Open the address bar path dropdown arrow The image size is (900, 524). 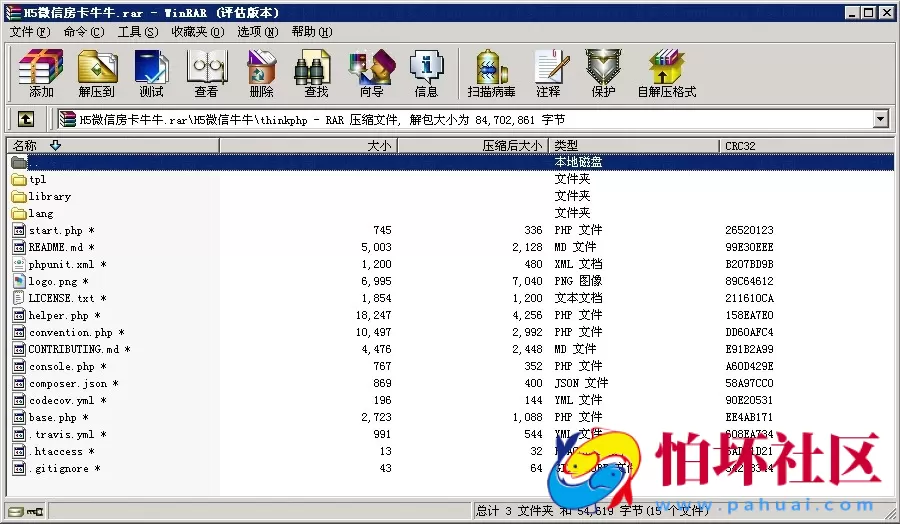(880, 119)
